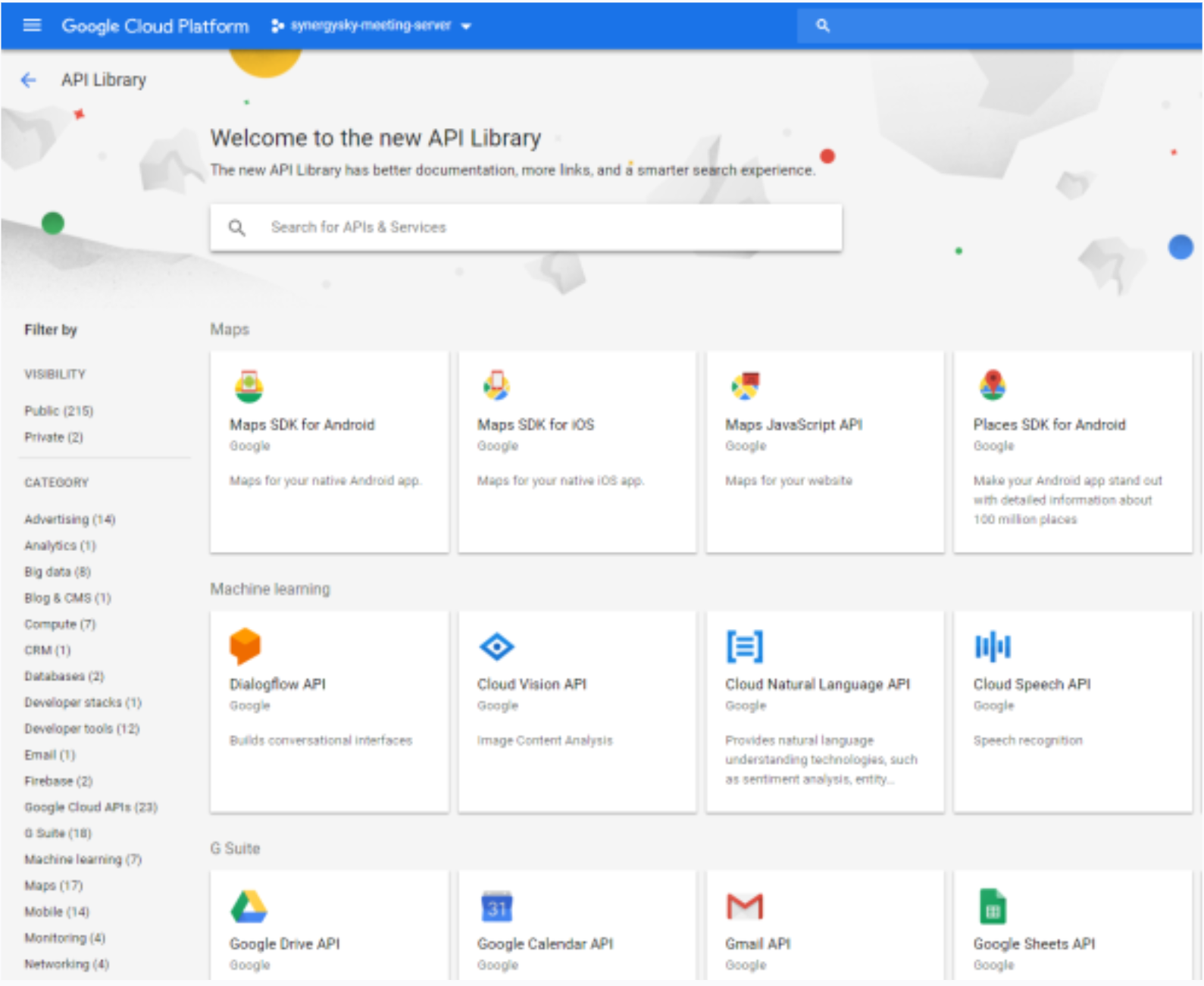Click the Maps JavaScript API icon

tap(745, 386)
